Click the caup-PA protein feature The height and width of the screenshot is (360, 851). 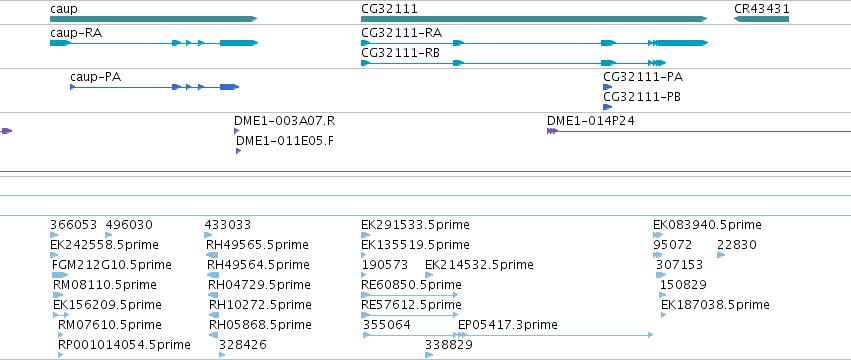coord(155,87)
